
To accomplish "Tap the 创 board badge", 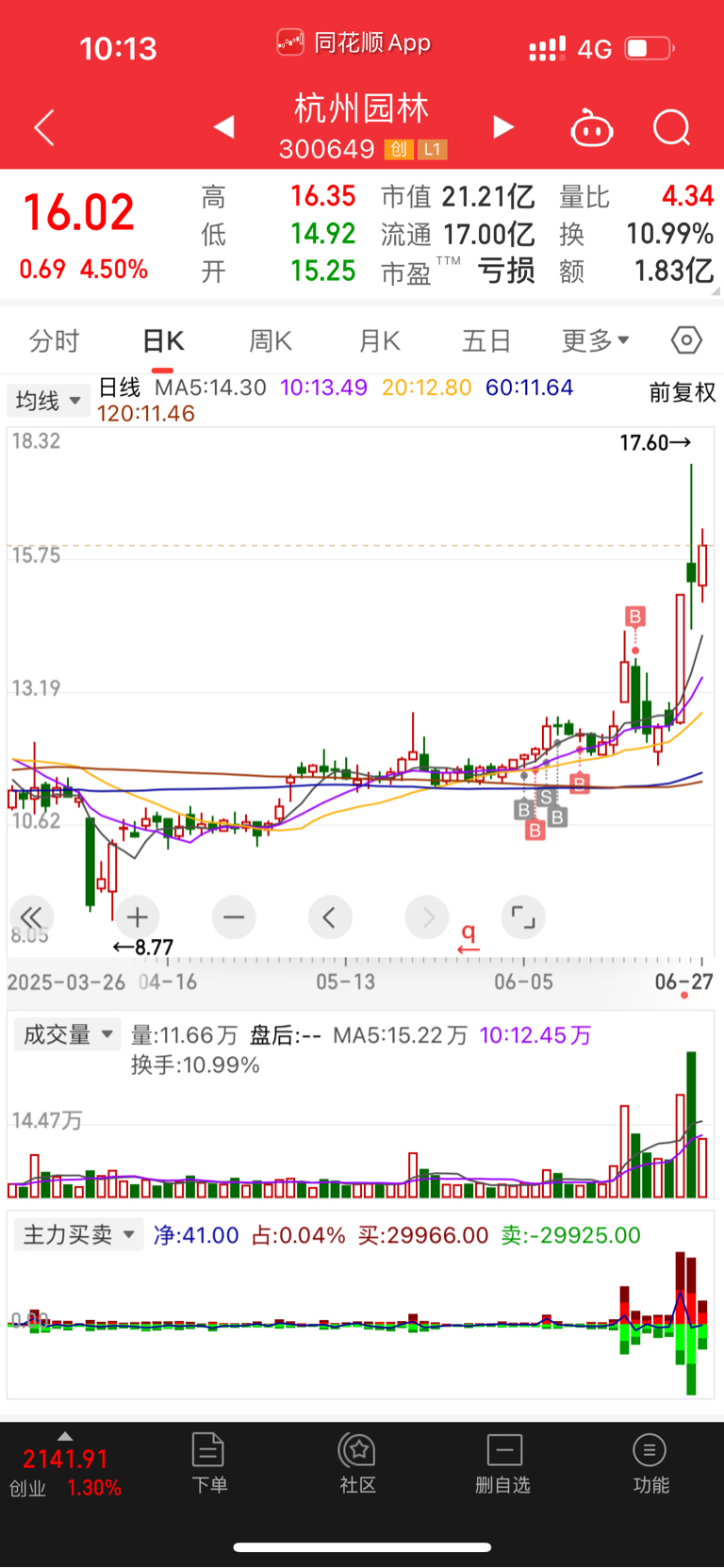I will pos(399,149).
